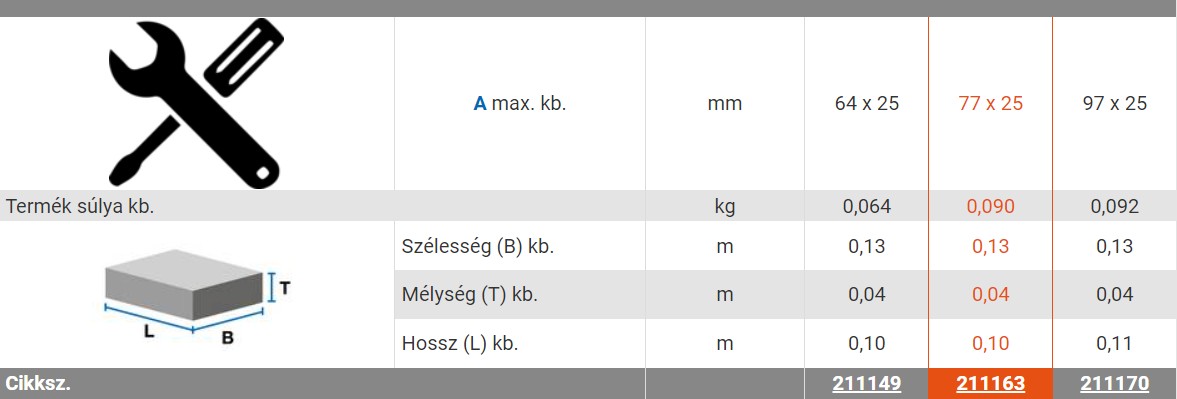Select the 77 x 25 size value
Screen dimensions: 1177x399
coord(990,104)
